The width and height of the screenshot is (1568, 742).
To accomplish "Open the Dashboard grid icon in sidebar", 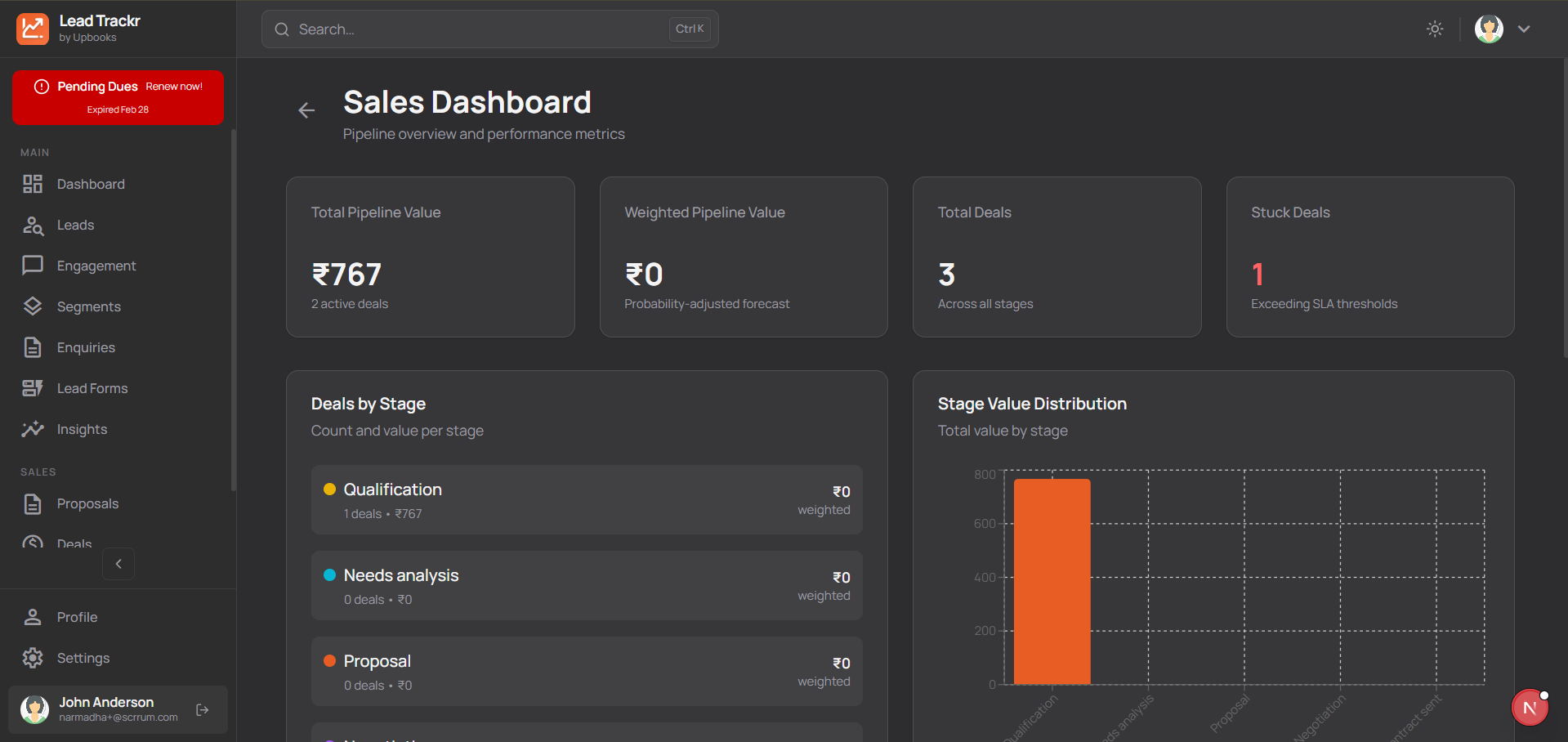I will tap(33, 184).
